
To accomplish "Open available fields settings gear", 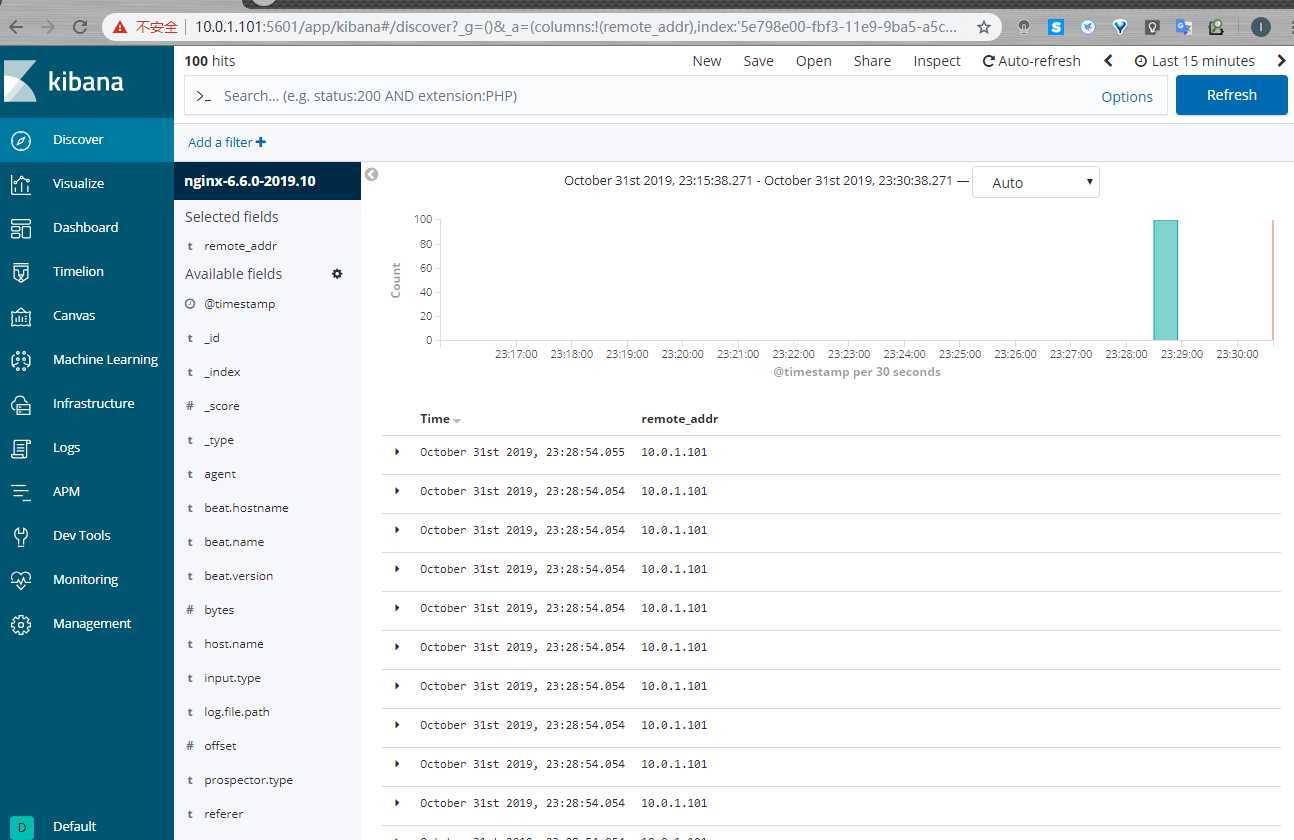I will (337, 273).
